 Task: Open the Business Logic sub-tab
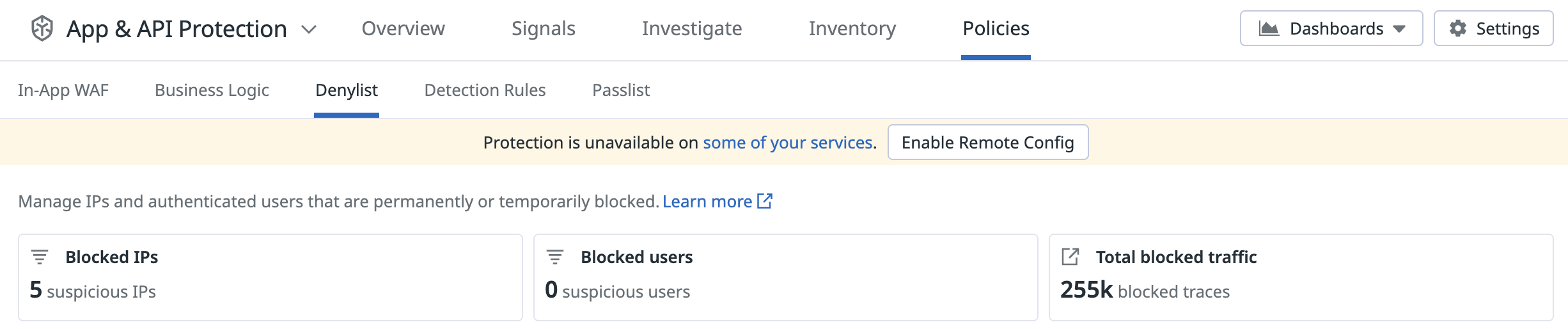click(x=212, y=90)
